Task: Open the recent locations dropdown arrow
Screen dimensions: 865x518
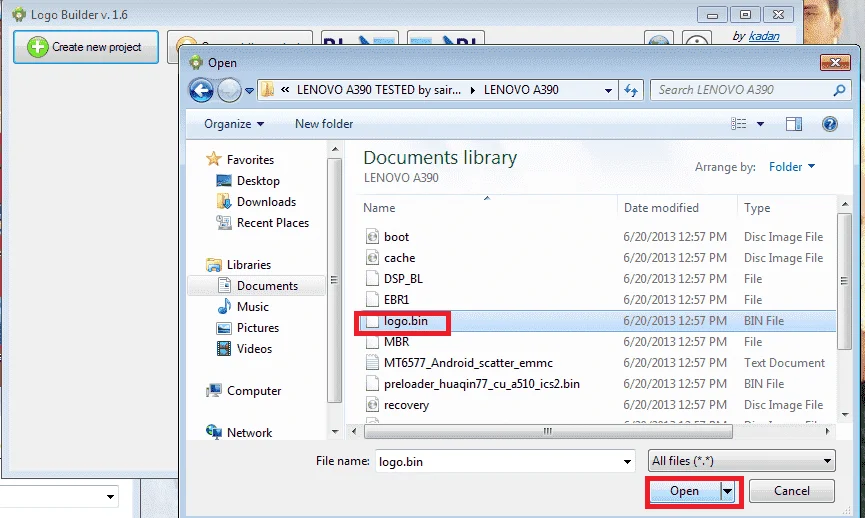Action: 249,90
